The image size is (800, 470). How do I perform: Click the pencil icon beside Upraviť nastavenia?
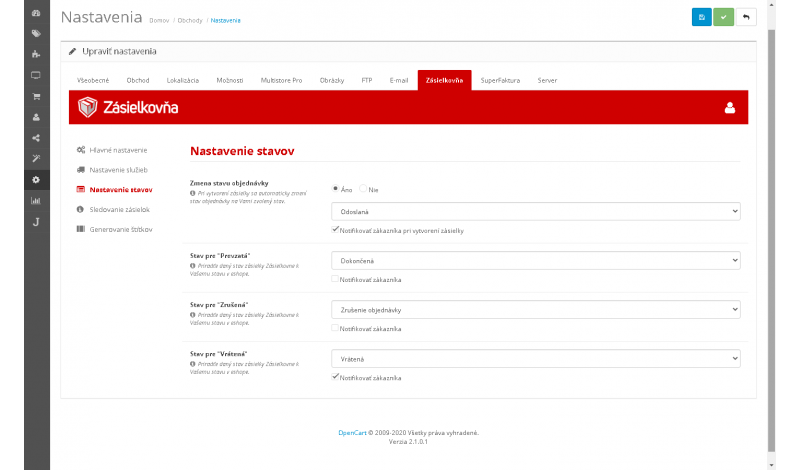click(72, 51)
